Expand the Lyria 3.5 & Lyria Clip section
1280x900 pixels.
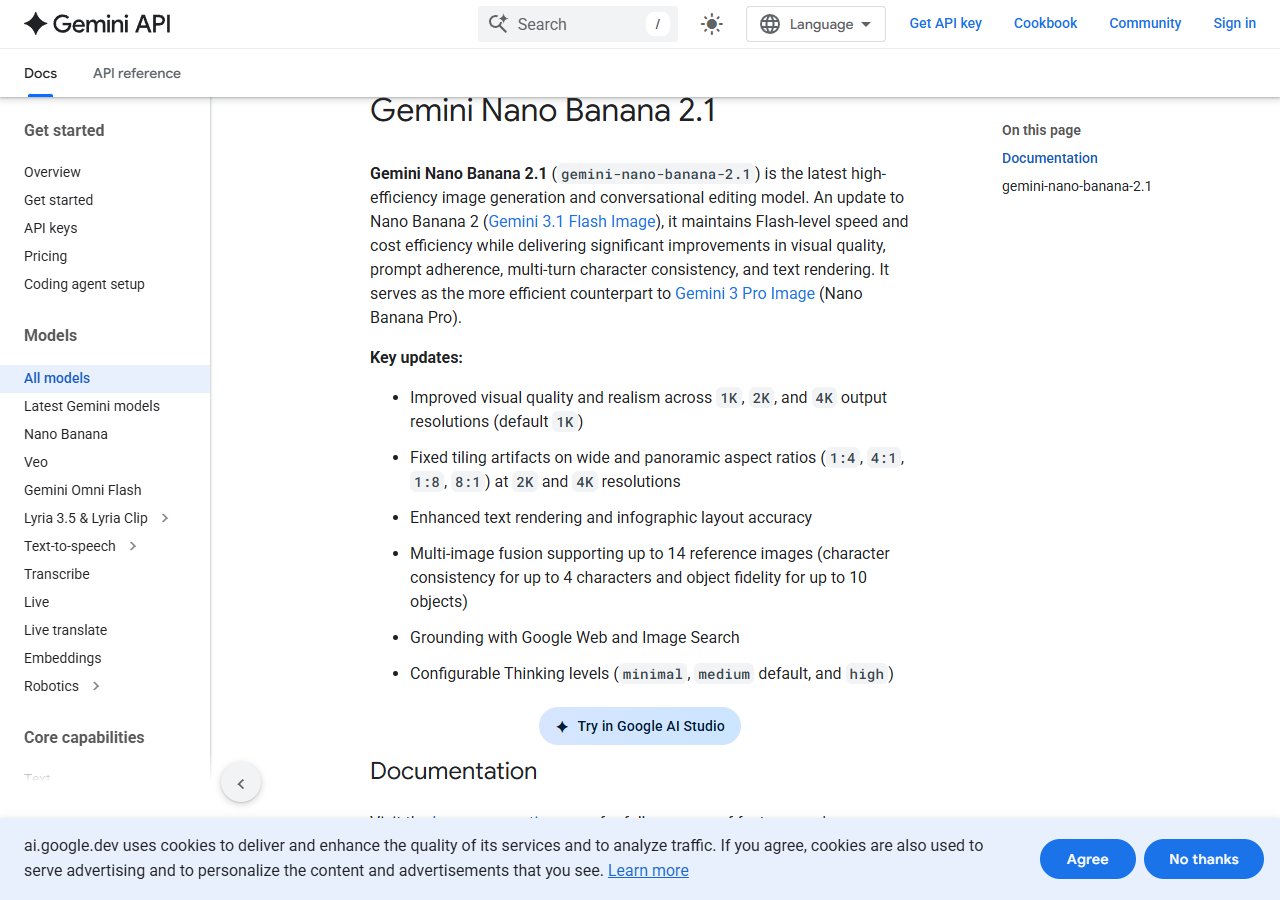(165, 518)
